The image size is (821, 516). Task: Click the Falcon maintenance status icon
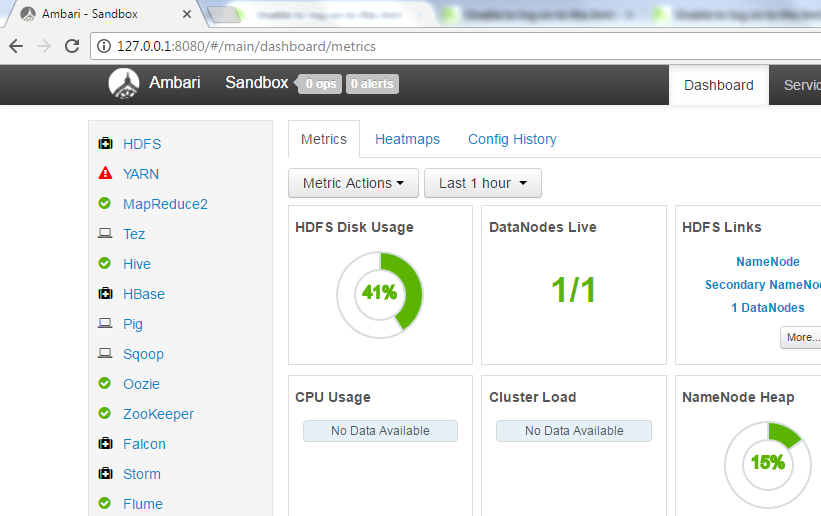(x=105, y=444)
